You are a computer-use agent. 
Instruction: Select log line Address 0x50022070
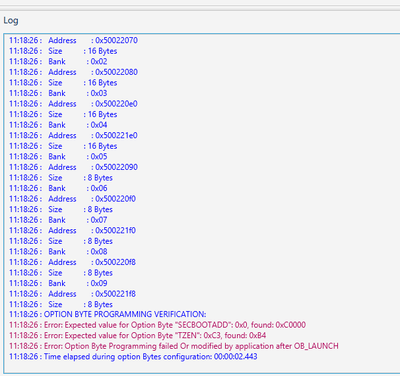point(73,40)
